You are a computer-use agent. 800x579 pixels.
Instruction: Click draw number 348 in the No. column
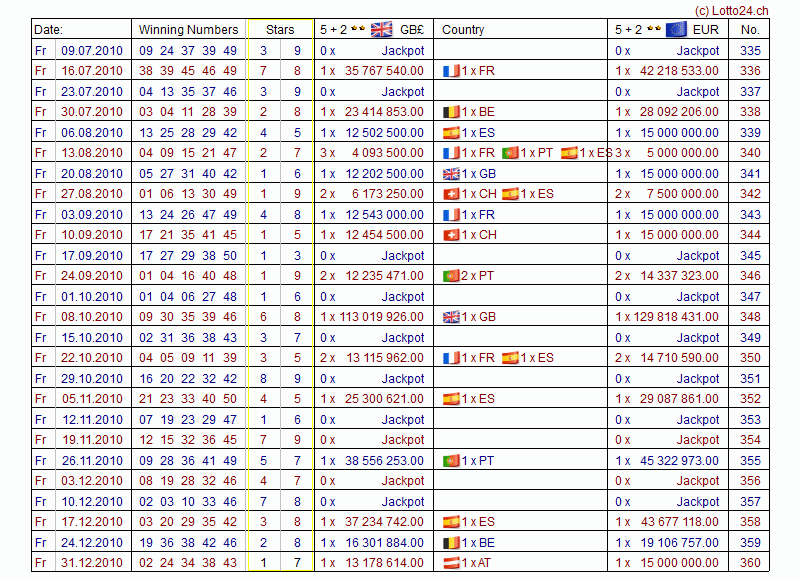click(750, 317)
